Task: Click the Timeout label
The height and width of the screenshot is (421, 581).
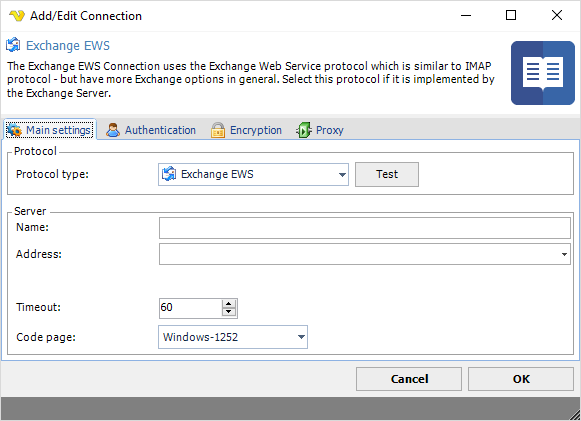Action: point(38,307)
